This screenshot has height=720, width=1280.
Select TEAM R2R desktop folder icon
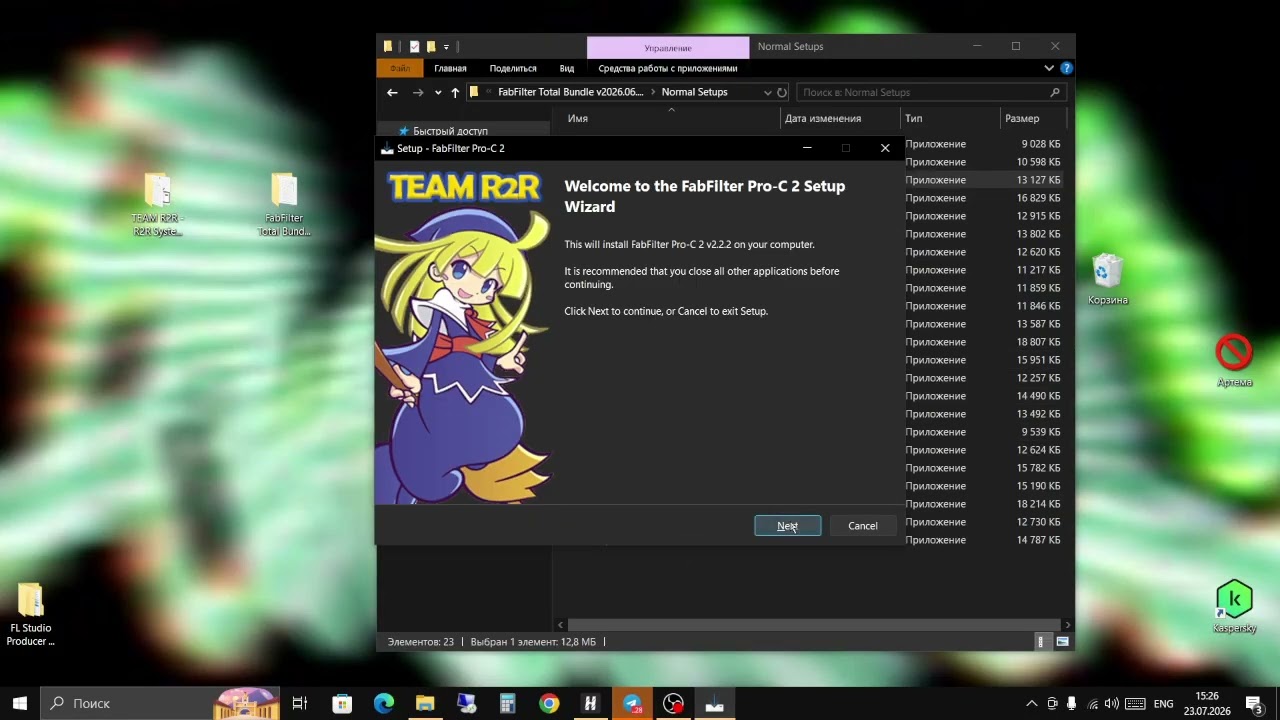click(x=158, y=205)
